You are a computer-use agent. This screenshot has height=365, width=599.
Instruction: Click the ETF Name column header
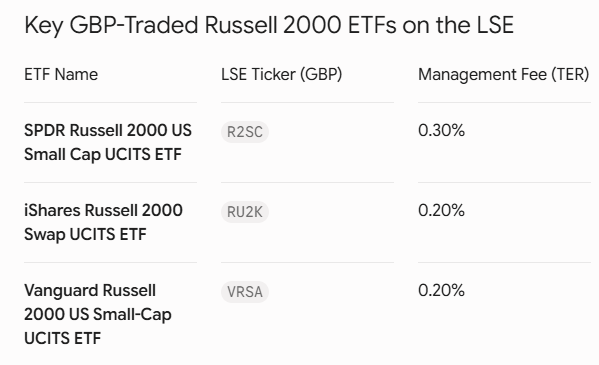click(x=61, y=74)
